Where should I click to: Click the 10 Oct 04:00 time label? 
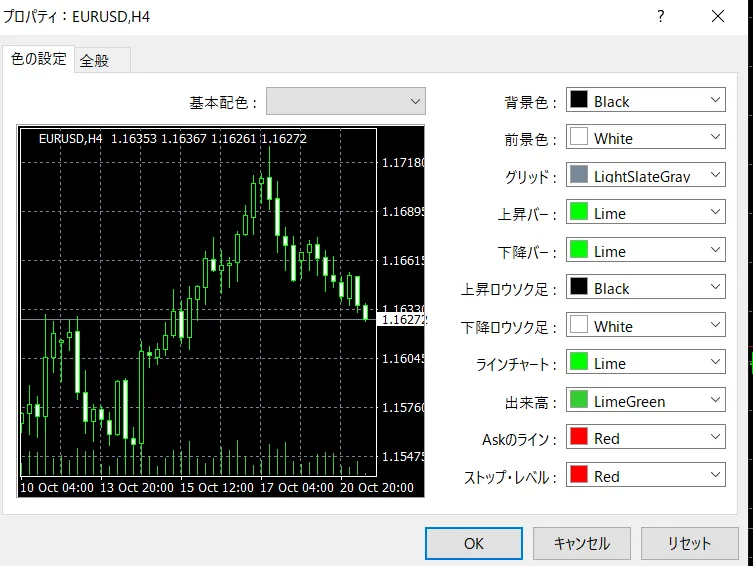(57, 488)
